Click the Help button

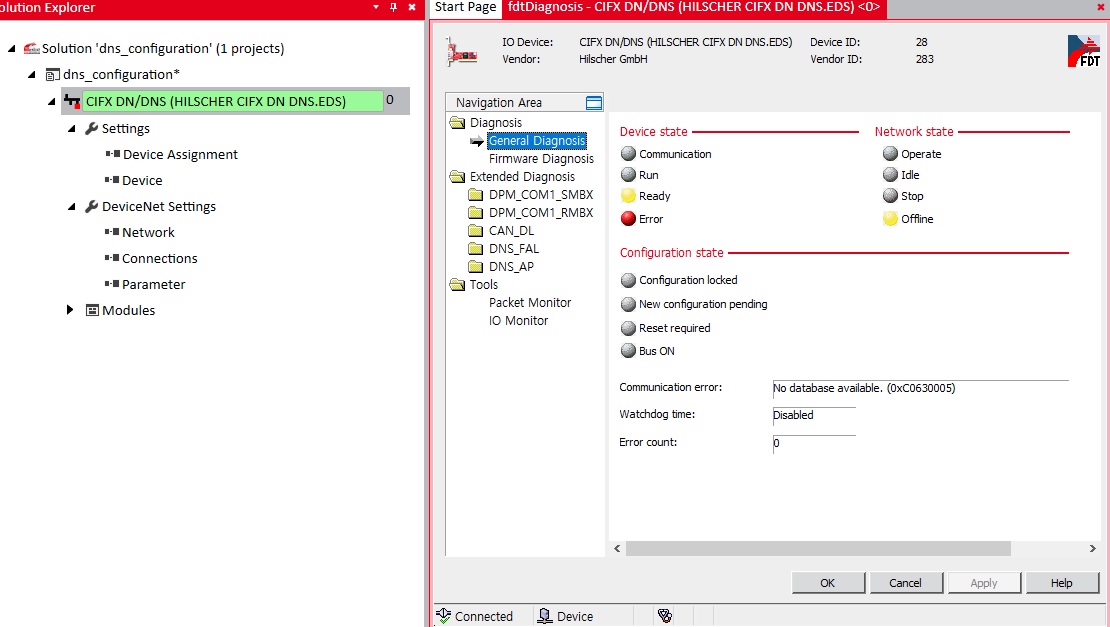(1061, 582)
